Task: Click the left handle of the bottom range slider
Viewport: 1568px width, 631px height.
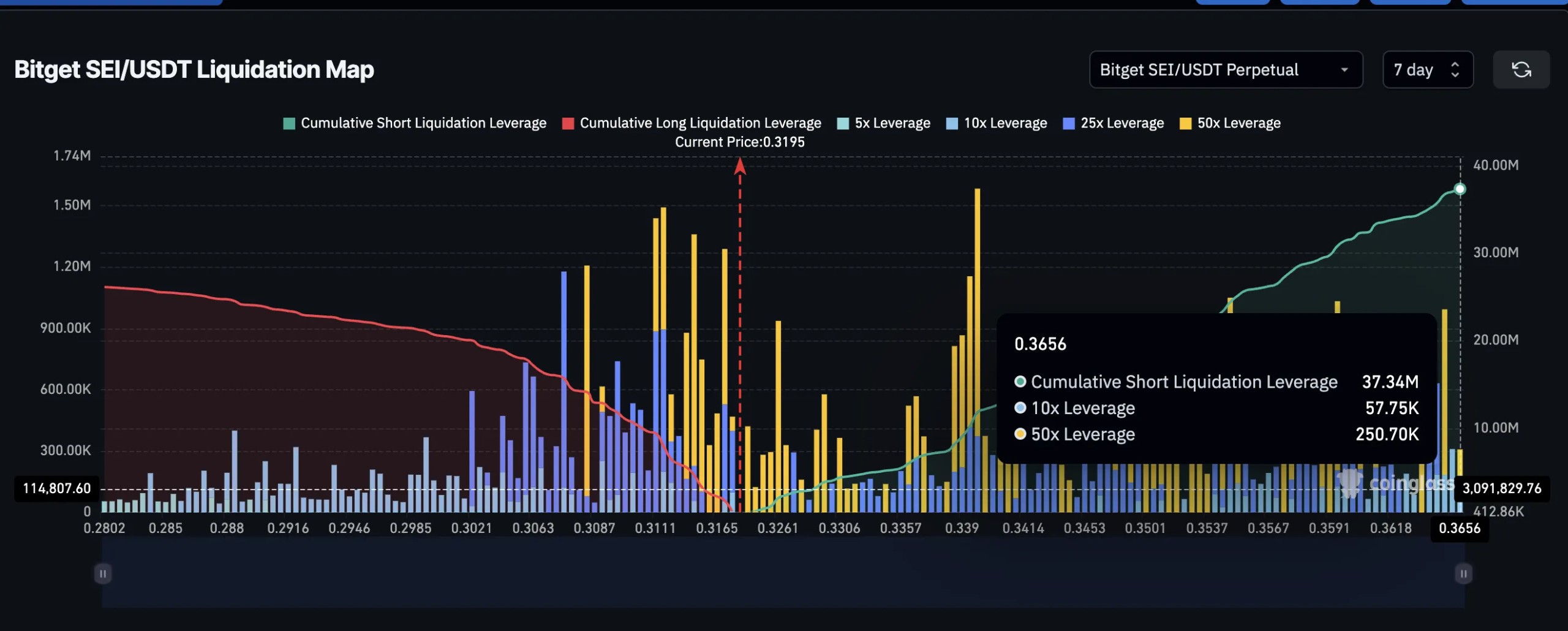Action: coord(103,574)
